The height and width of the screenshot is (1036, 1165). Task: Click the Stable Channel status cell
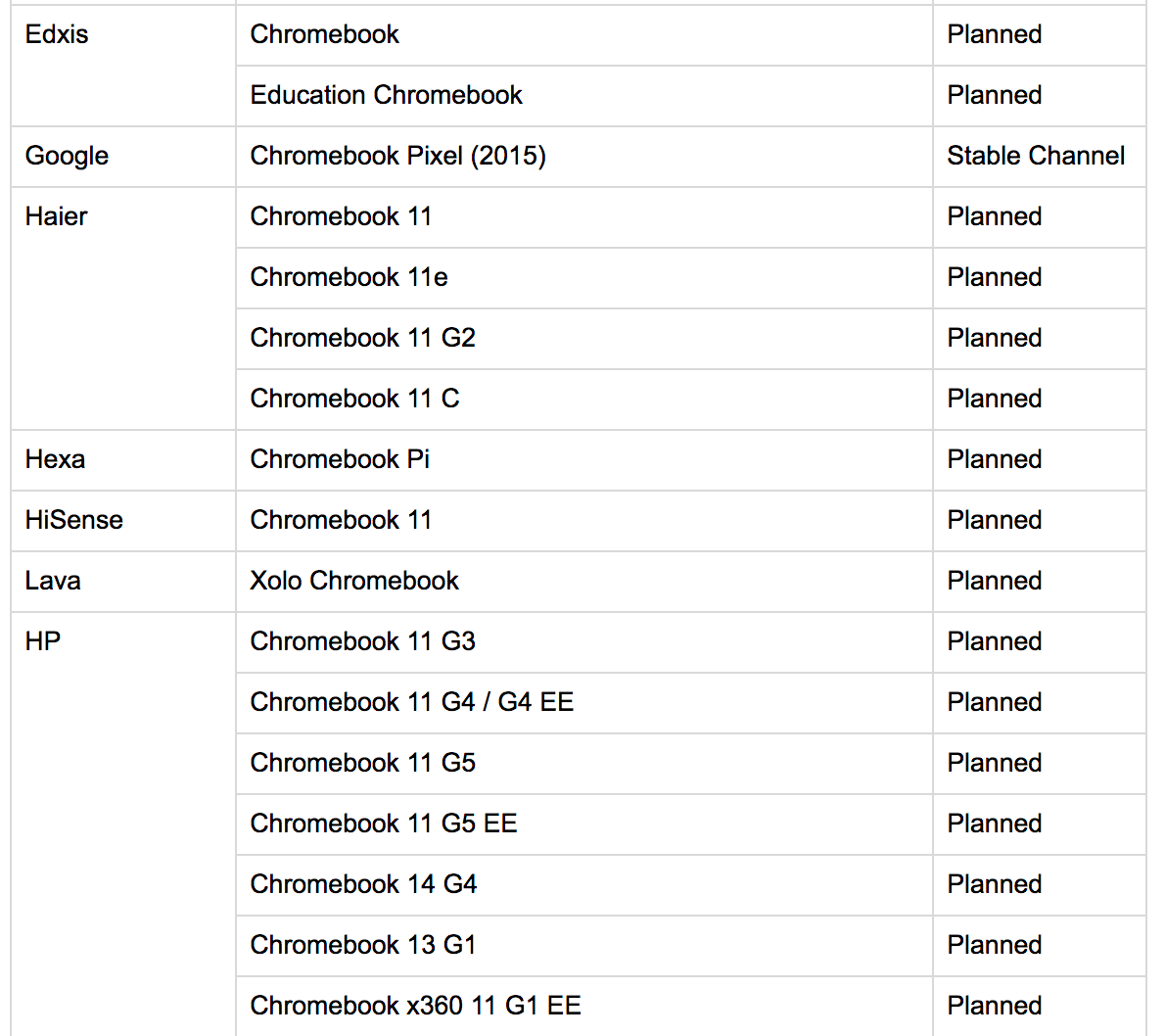click(1036, 156)
